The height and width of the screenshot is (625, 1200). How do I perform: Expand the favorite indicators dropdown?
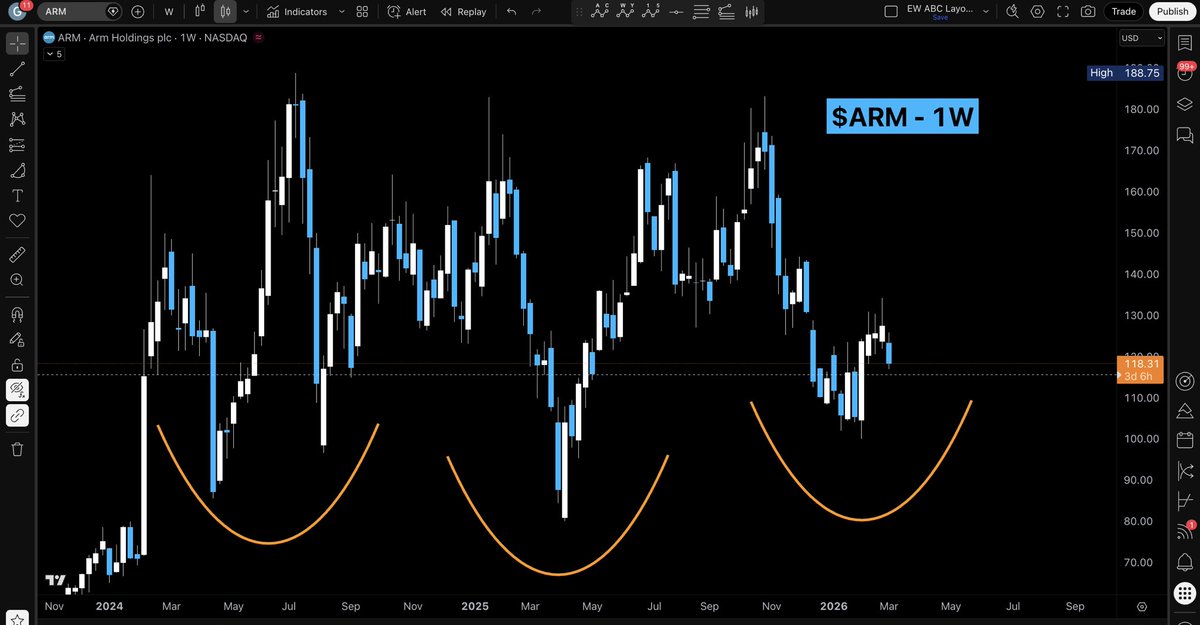(x=341, y=12)
